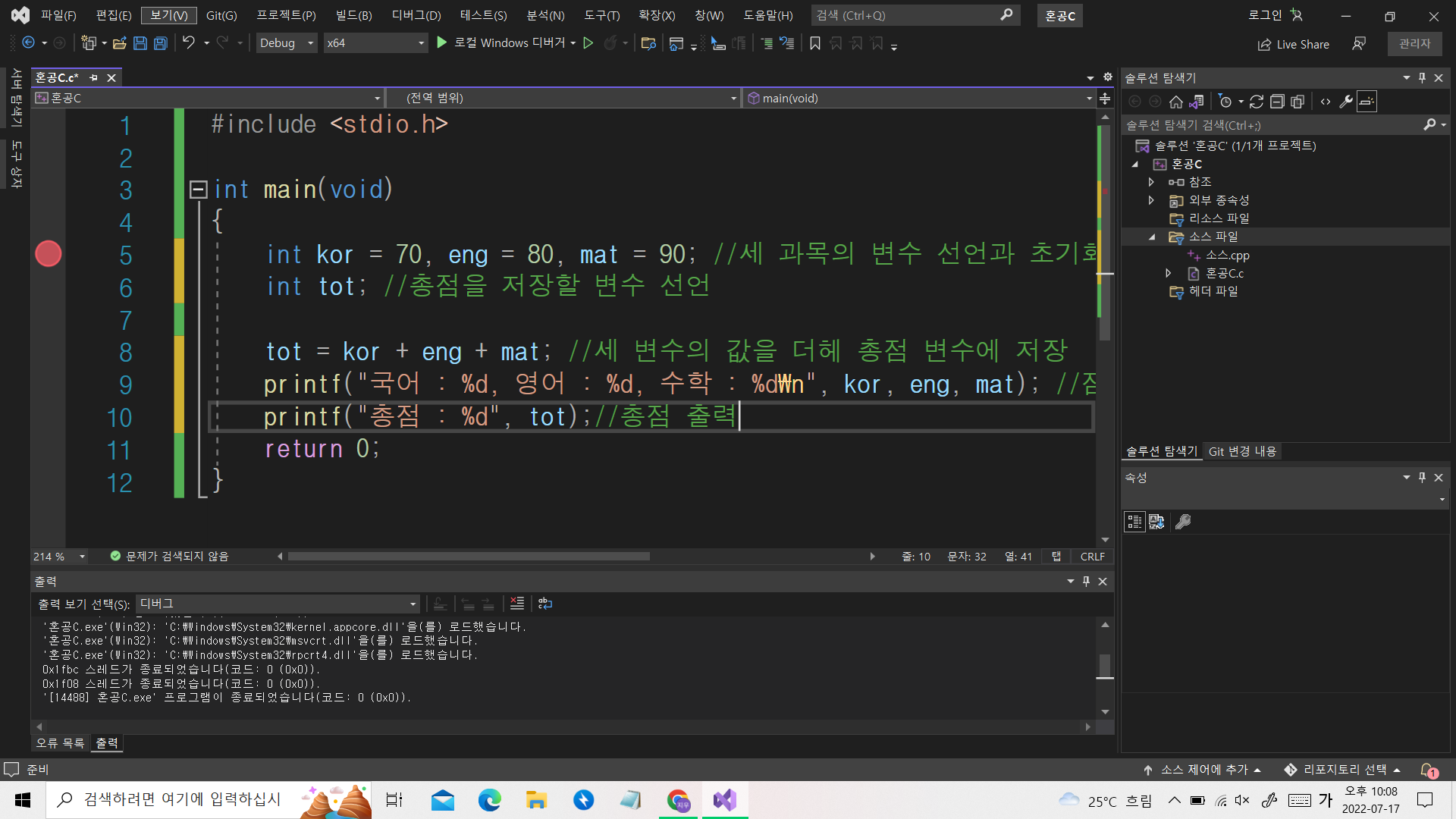Viewport: 1456px width, 819px height.
Task: Click the Undo arrow icon
Action: (189, 43)
